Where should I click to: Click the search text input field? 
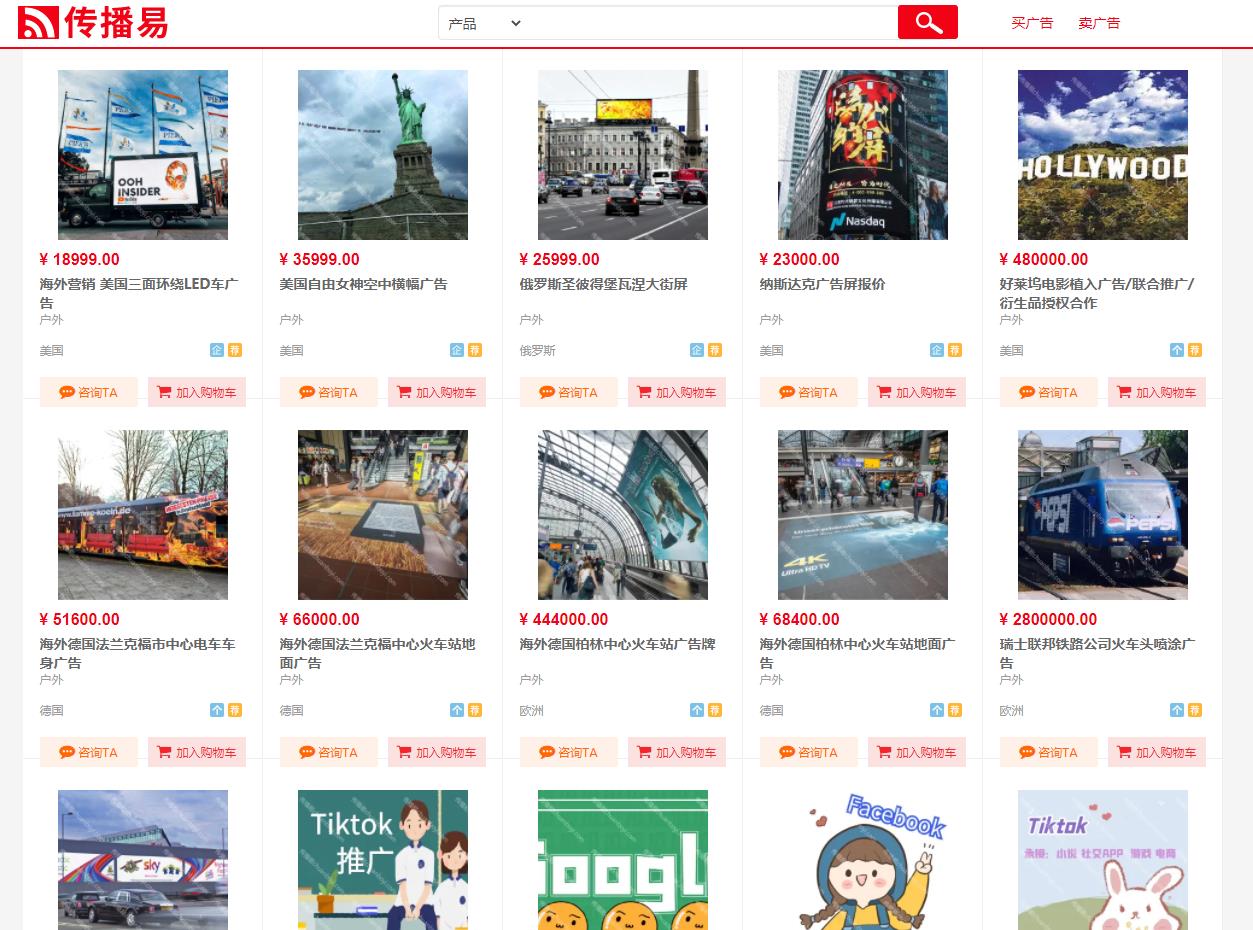(710, 23)
